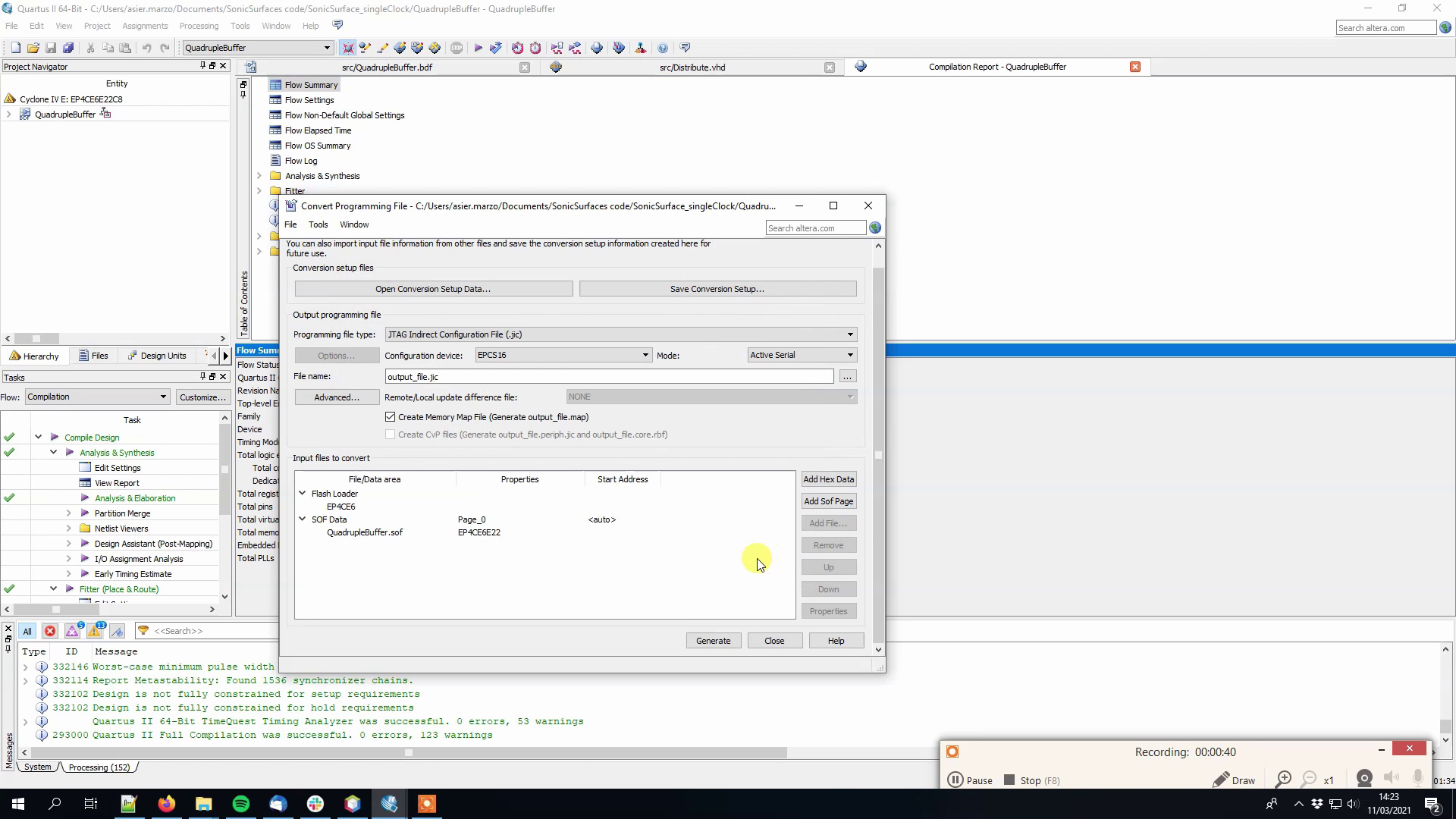Click the Processing menu item
Screen dimensions: 1456x819
[199, 25]
